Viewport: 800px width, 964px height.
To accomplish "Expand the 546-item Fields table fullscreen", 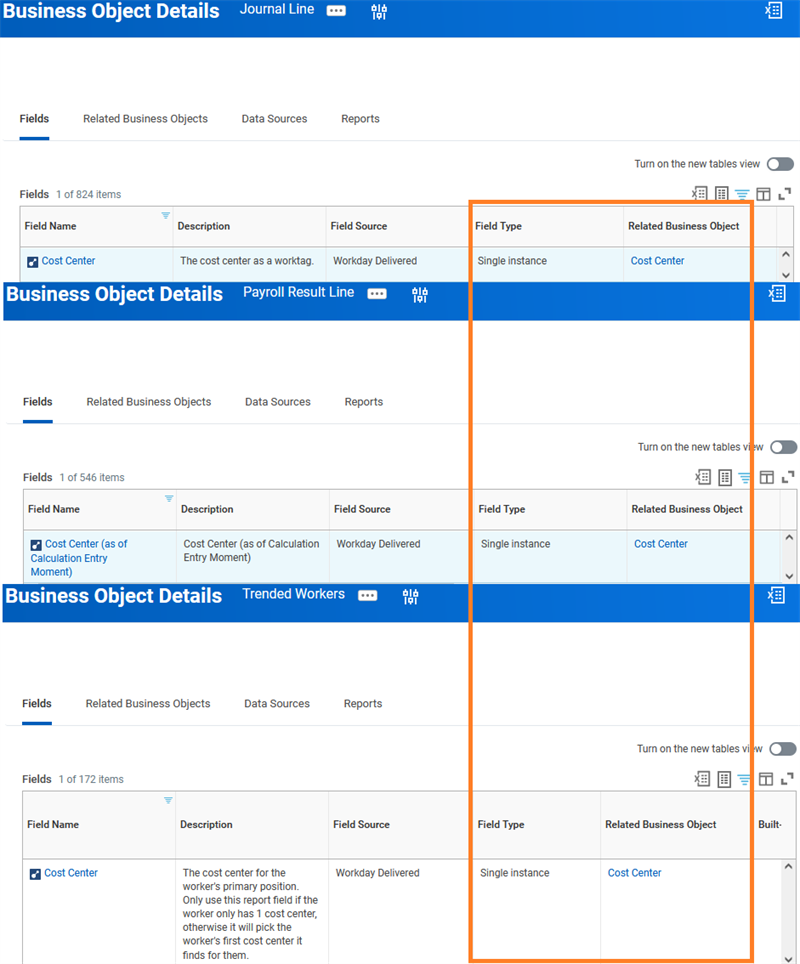I will 788,478.
